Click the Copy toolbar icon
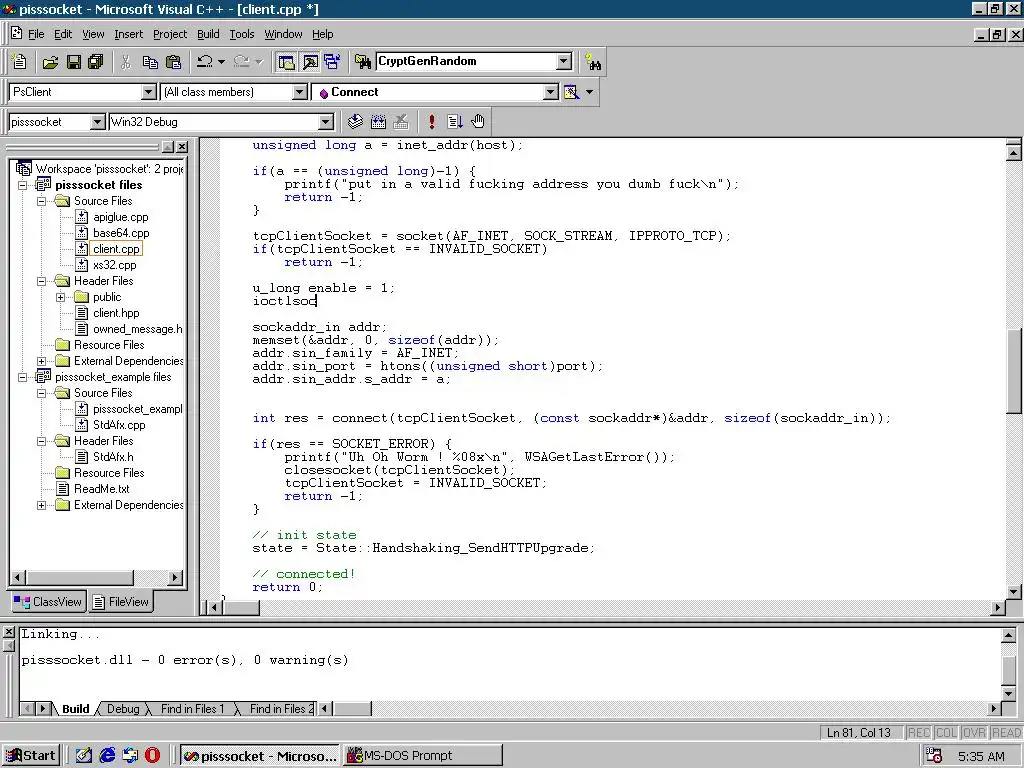 [x=150, y=62]
